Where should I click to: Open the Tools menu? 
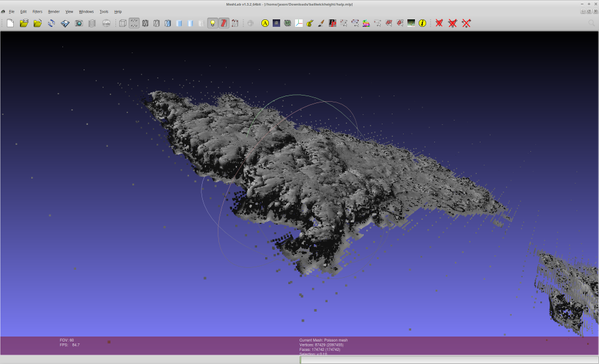[104, 12]
